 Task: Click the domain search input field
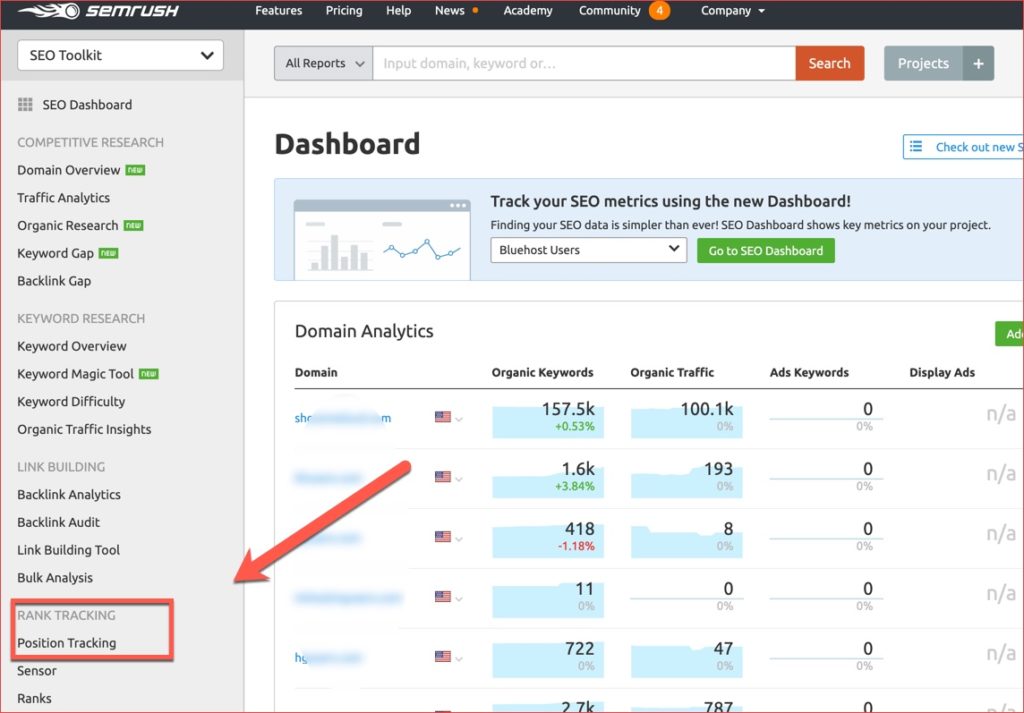click(x=584, y=63)
